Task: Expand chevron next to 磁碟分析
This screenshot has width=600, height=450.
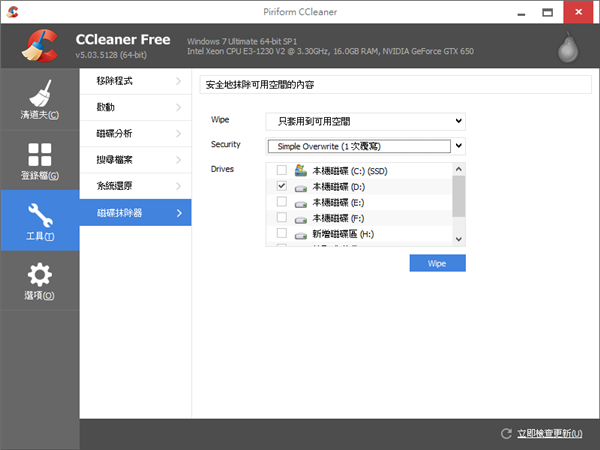Action: point(178,134)
